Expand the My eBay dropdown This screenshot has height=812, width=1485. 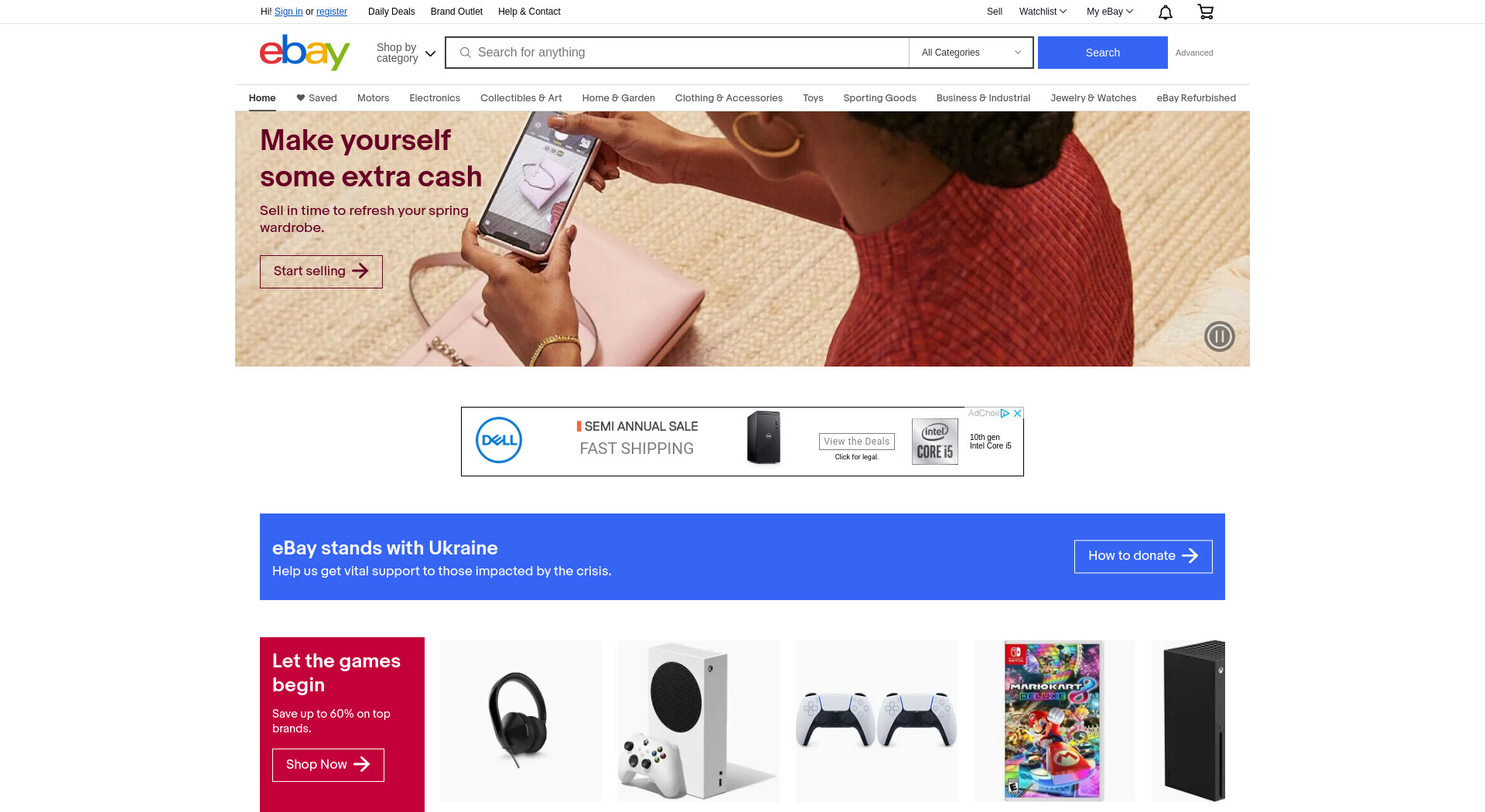pyautogui.click(x=1109, y=12)
